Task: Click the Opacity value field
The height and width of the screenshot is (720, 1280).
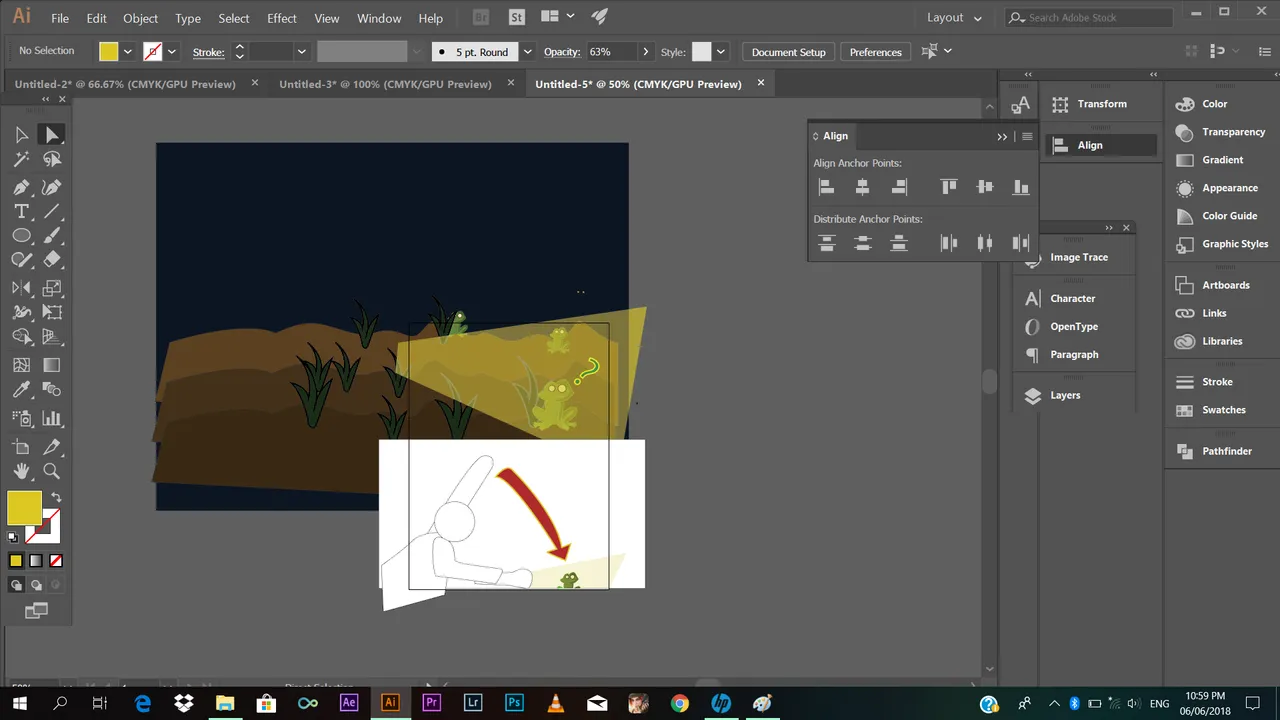Action: click(x=611, y=52)
